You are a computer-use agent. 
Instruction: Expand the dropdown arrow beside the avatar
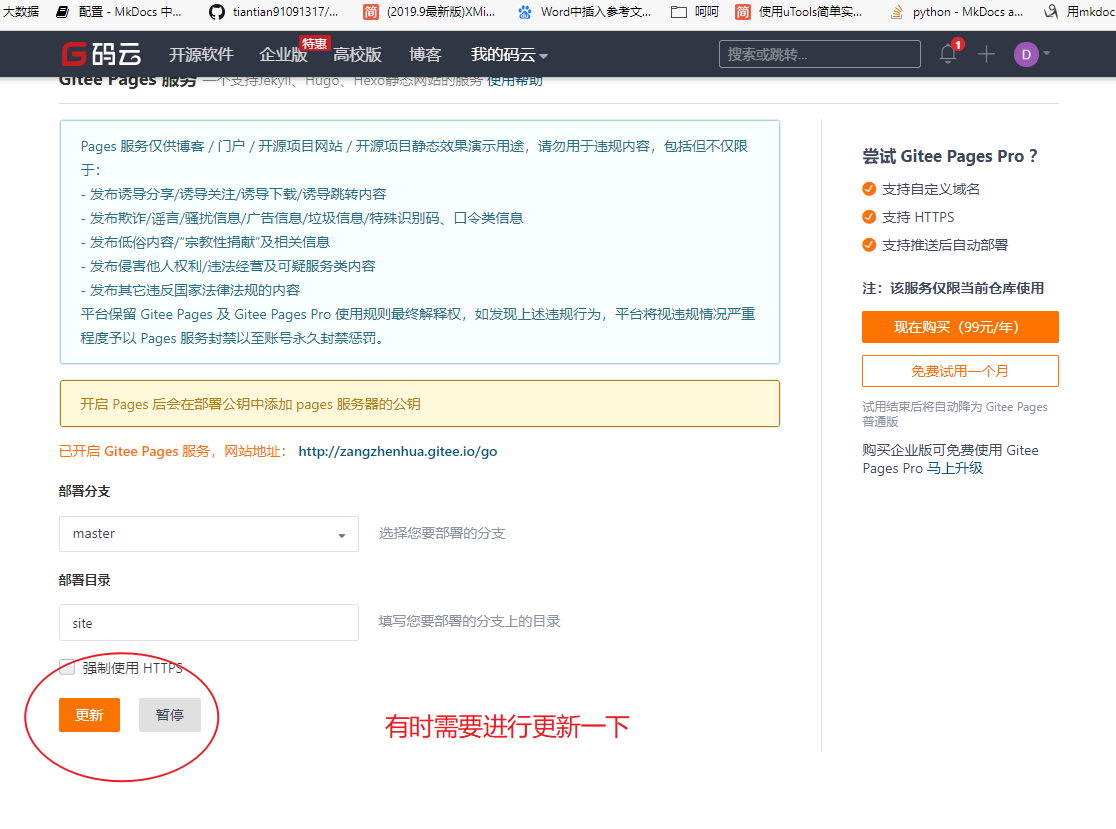[1046, 53]
